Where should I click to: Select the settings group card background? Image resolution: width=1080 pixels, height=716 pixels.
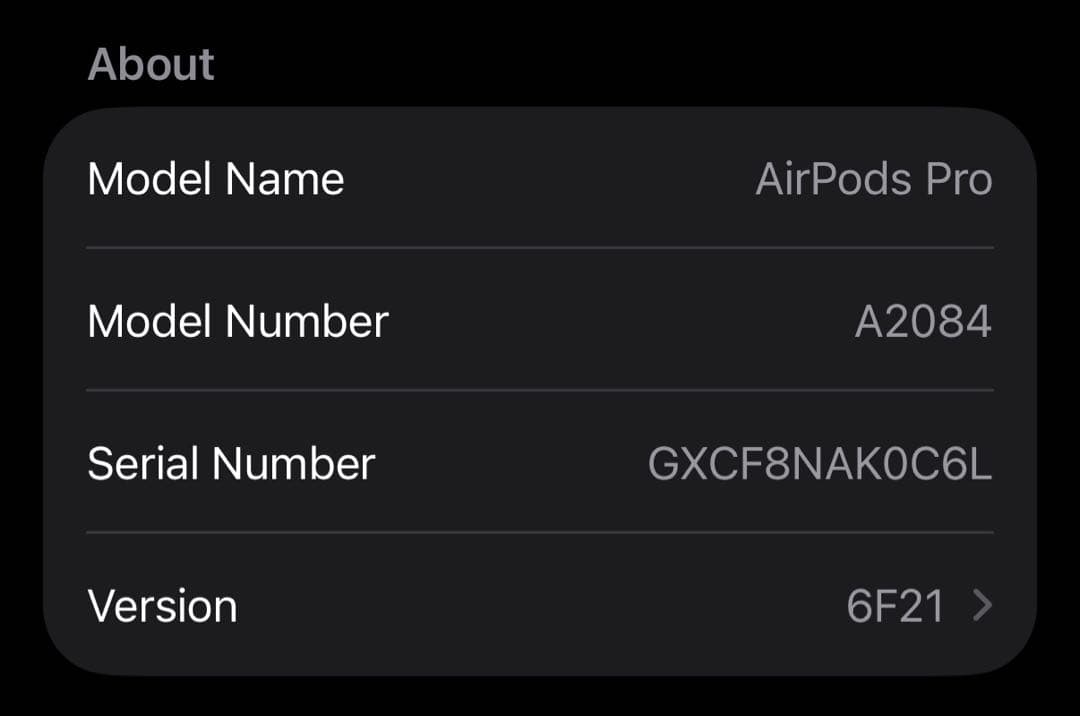tap(540, 390)
